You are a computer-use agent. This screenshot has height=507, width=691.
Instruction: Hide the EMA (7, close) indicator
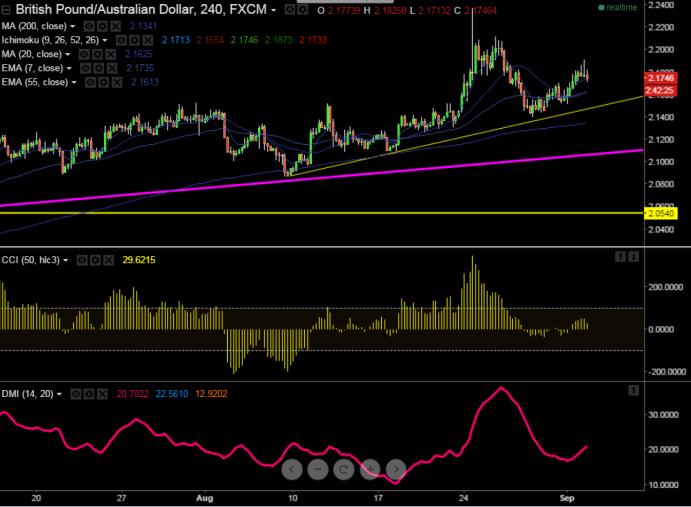(85, 68)
